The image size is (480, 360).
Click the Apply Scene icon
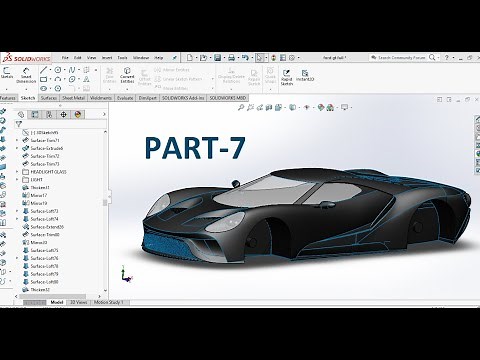(330, 107)
